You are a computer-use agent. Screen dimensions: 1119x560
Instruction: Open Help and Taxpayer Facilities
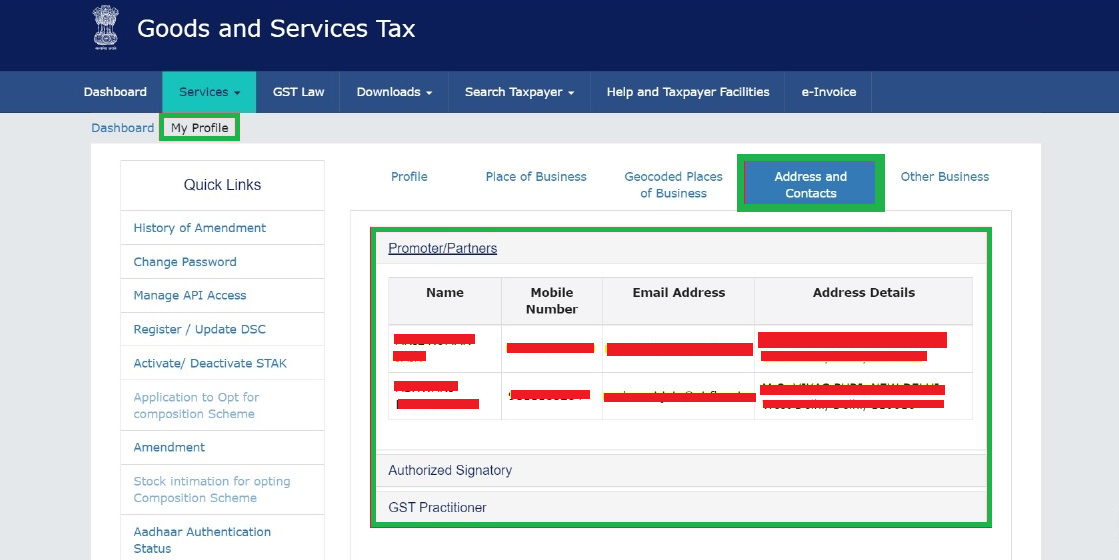coord(687,92)
